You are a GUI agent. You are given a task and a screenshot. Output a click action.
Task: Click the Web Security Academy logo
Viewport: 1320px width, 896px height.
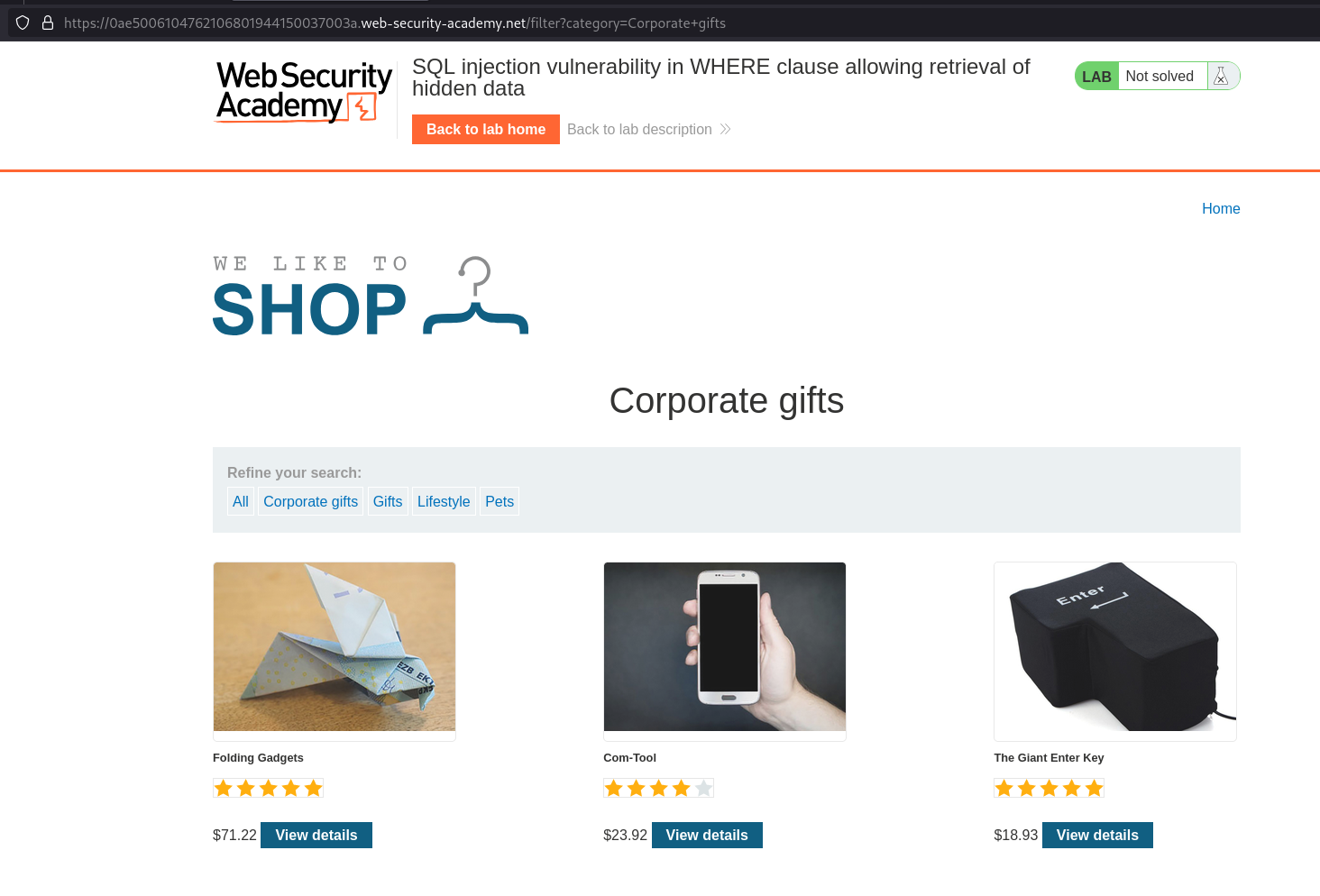tap(304, 92)
